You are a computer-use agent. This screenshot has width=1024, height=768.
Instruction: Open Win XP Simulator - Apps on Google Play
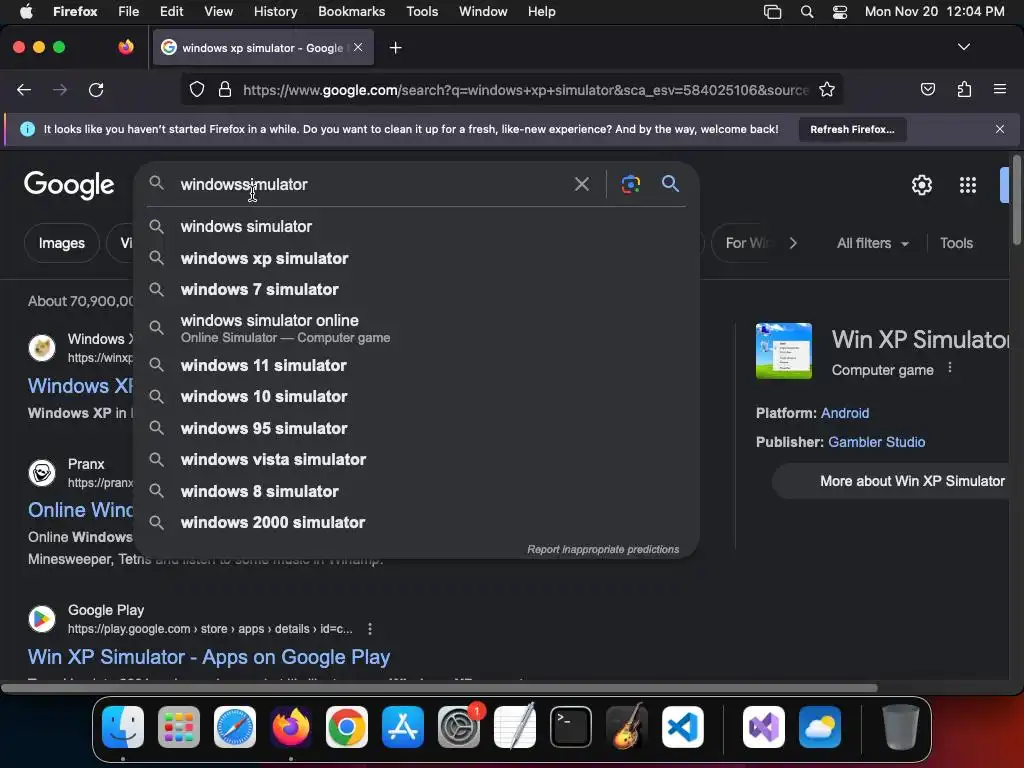coord(209,657)
